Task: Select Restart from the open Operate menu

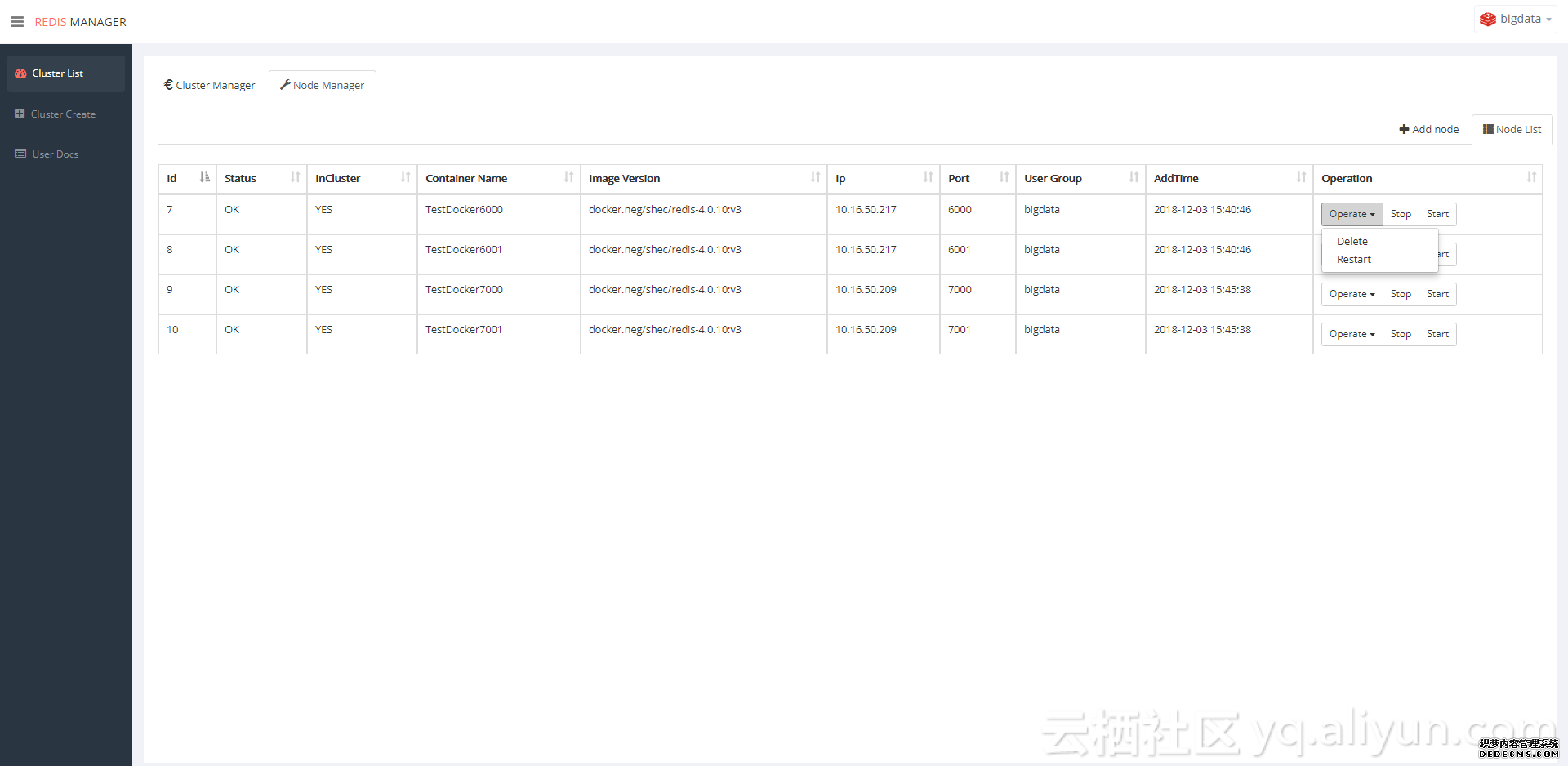Action: click(x=1354, y=259)
